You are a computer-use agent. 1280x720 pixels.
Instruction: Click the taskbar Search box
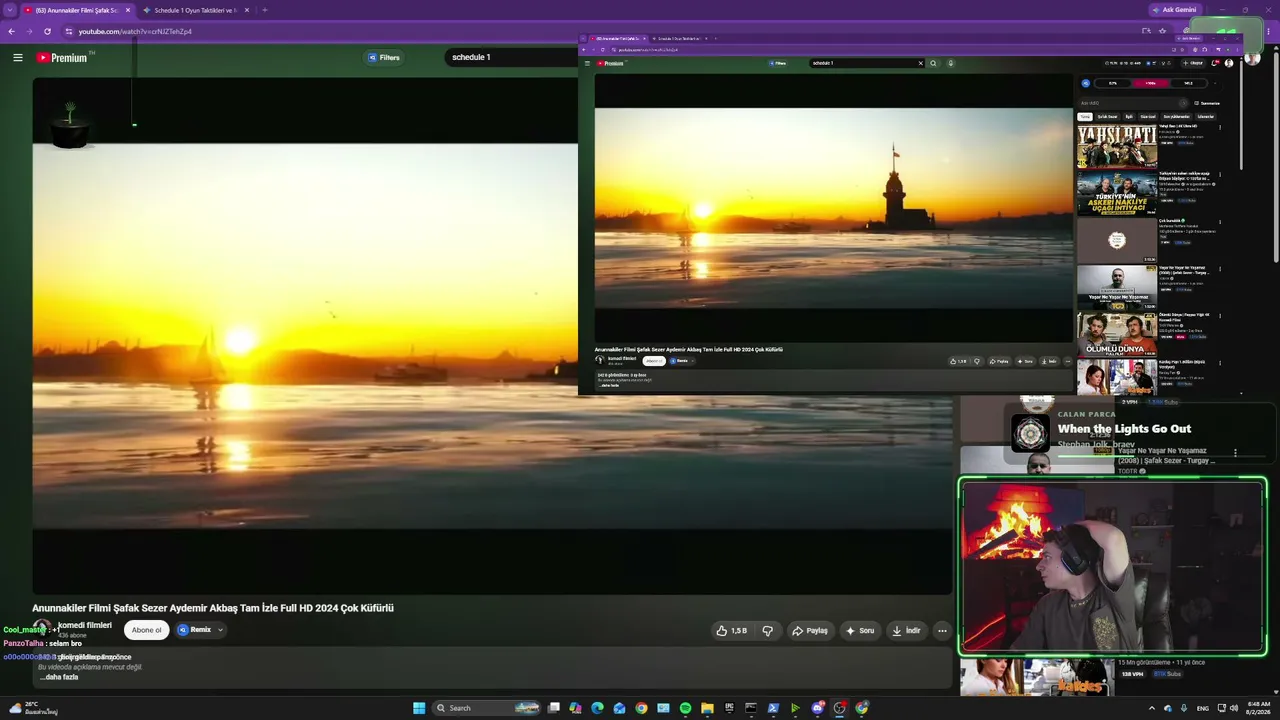(x=487, y=708)
